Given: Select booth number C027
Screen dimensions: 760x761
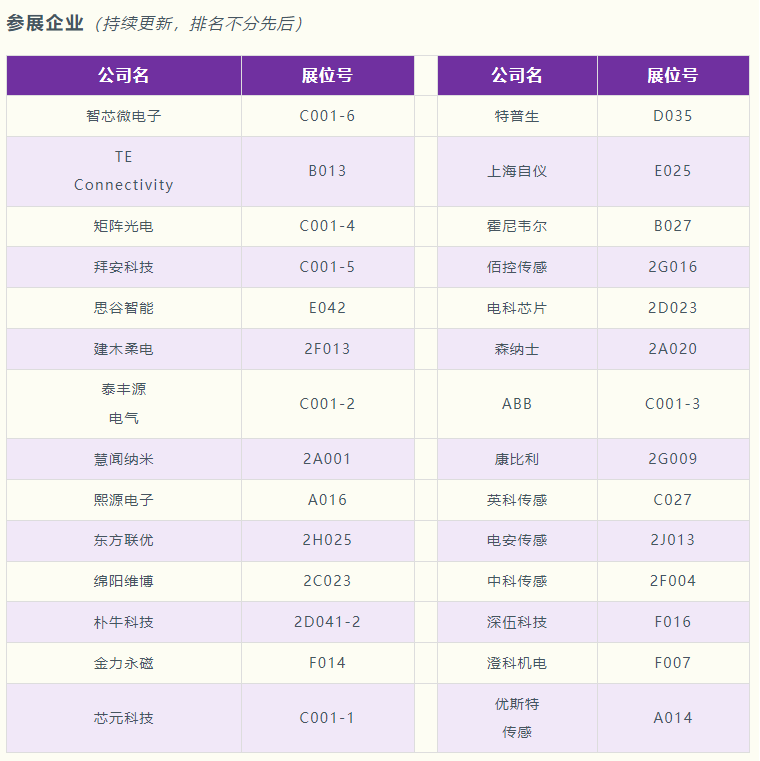Looking at the screenshot, I should click(x=673, y=500).
